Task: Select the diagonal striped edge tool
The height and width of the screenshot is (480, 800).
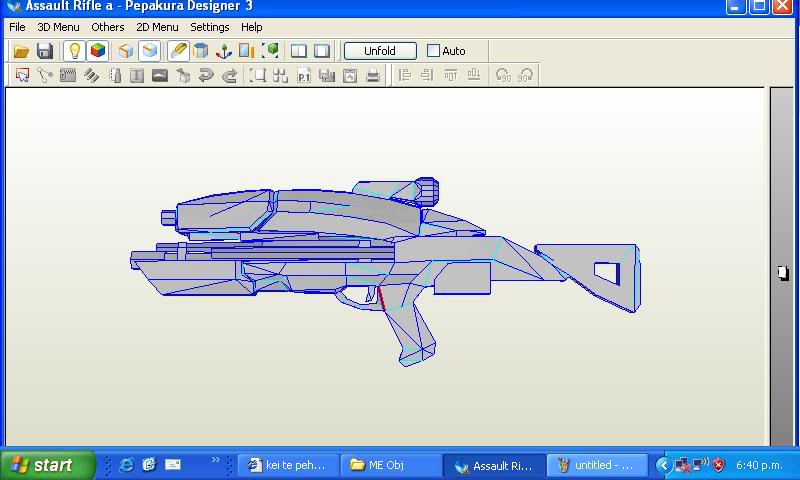Action: [x=91, y=75]
